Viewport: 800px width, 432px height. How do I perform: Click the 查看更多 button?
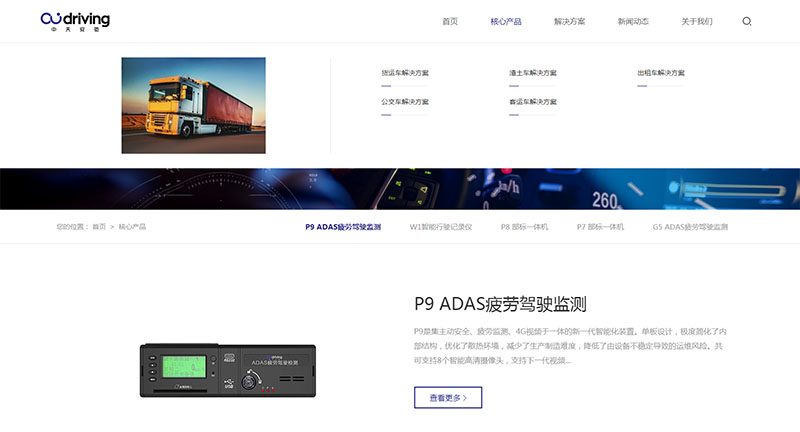click(448, 398)
